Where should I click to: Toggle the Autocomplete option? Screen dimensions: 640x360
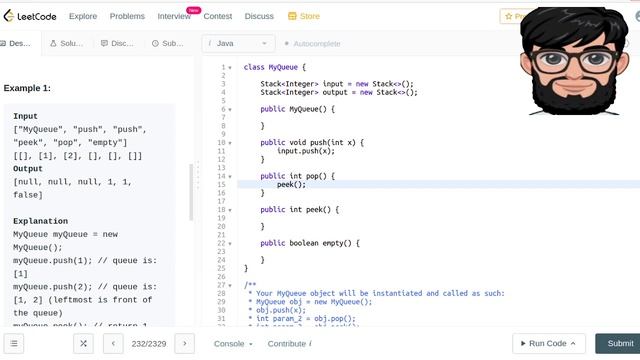click(312, 43)
